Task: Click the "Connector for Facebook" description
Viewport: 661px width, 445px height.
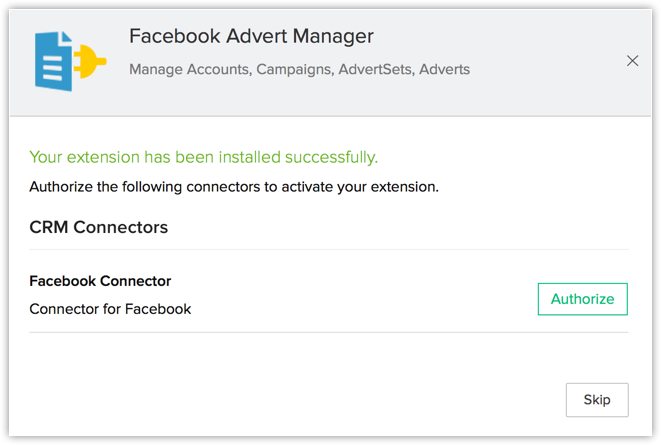Action: point(110,309)
